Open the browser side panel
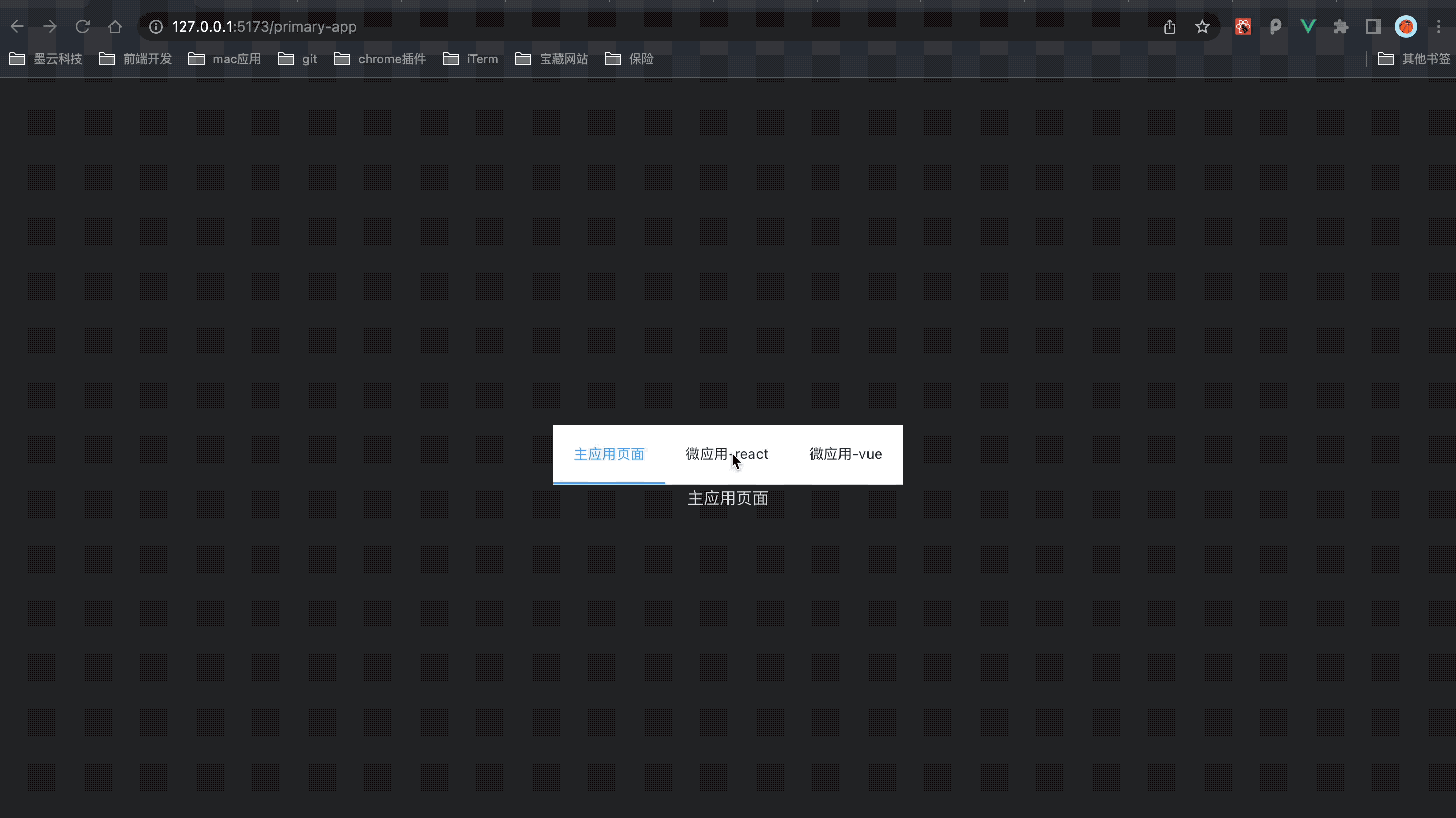This screenshot has width=1456, height=818. [x=1374, y=26]
